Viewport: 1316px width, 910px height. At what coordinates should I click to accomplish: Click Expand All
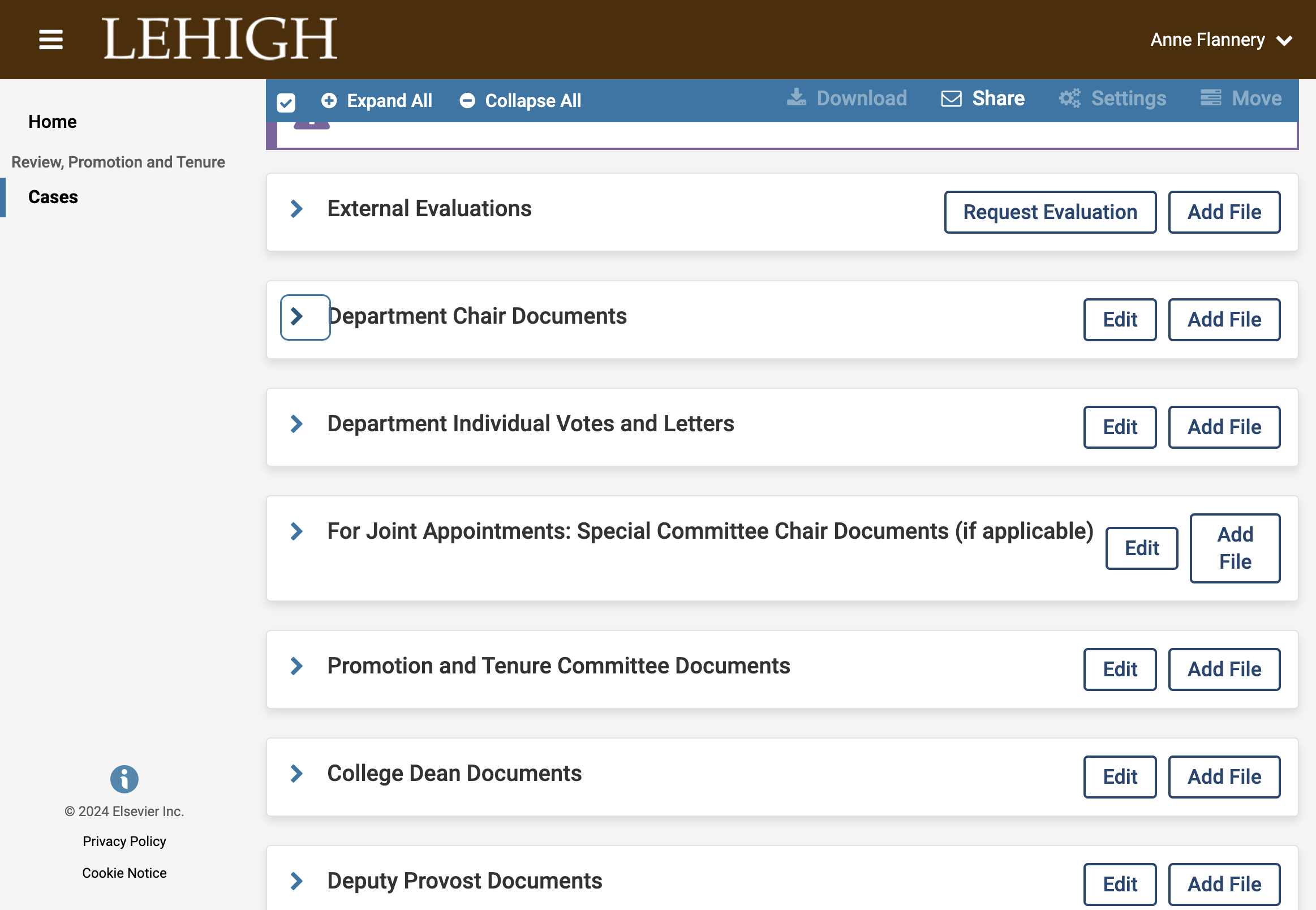pos(377,101)
